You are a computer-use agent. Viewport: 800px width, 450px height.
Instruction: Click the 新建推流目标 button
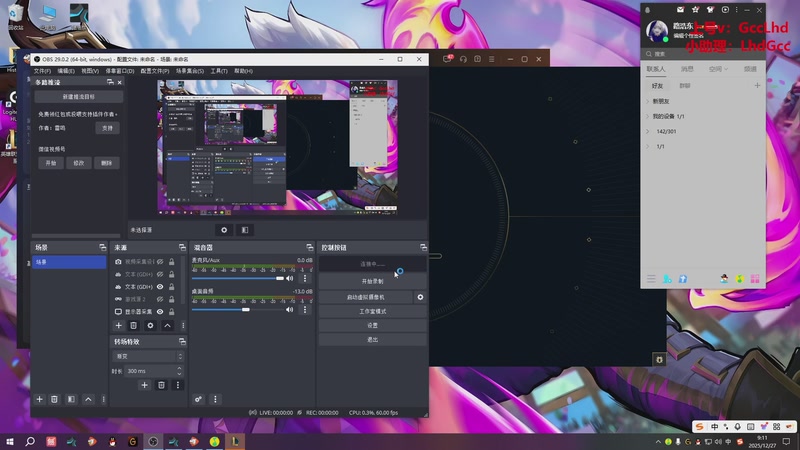coord(79,96)
